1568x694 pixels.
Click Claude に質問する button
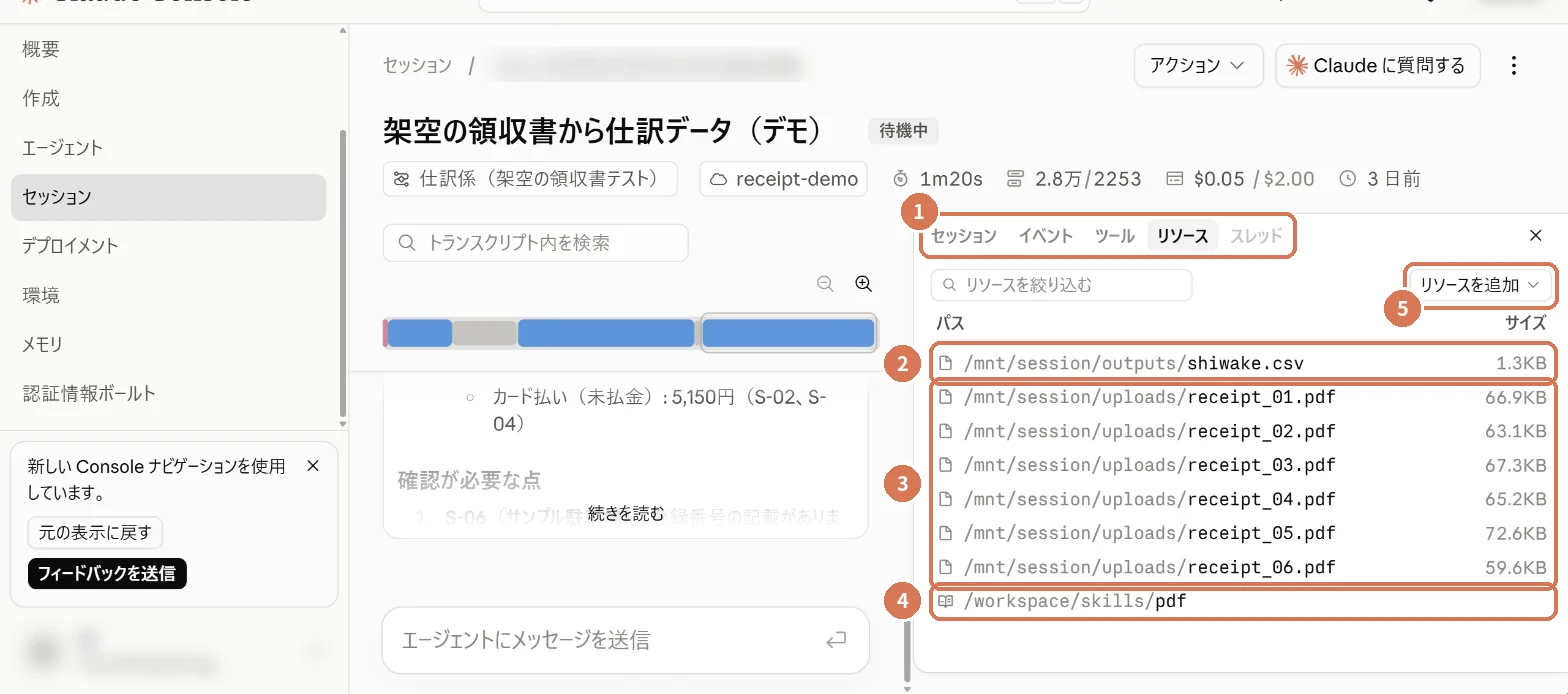[x=1377, y=65]
